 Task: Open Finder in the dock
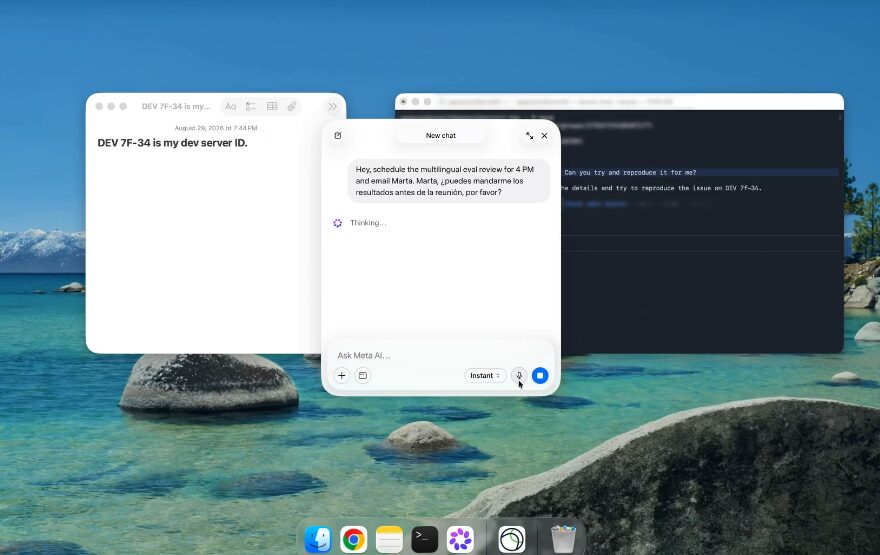(x=318, y=539)
